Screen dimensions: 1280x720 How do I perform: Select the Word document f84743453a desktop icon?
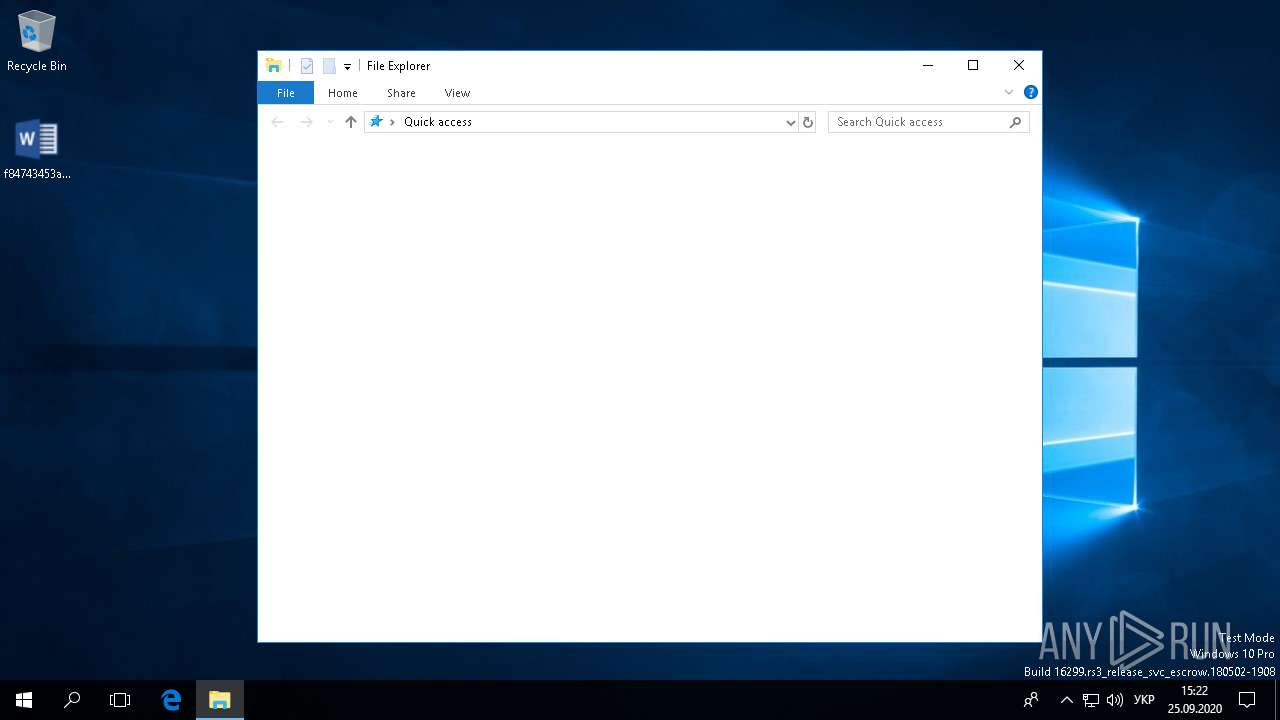(x=37, y=150)
